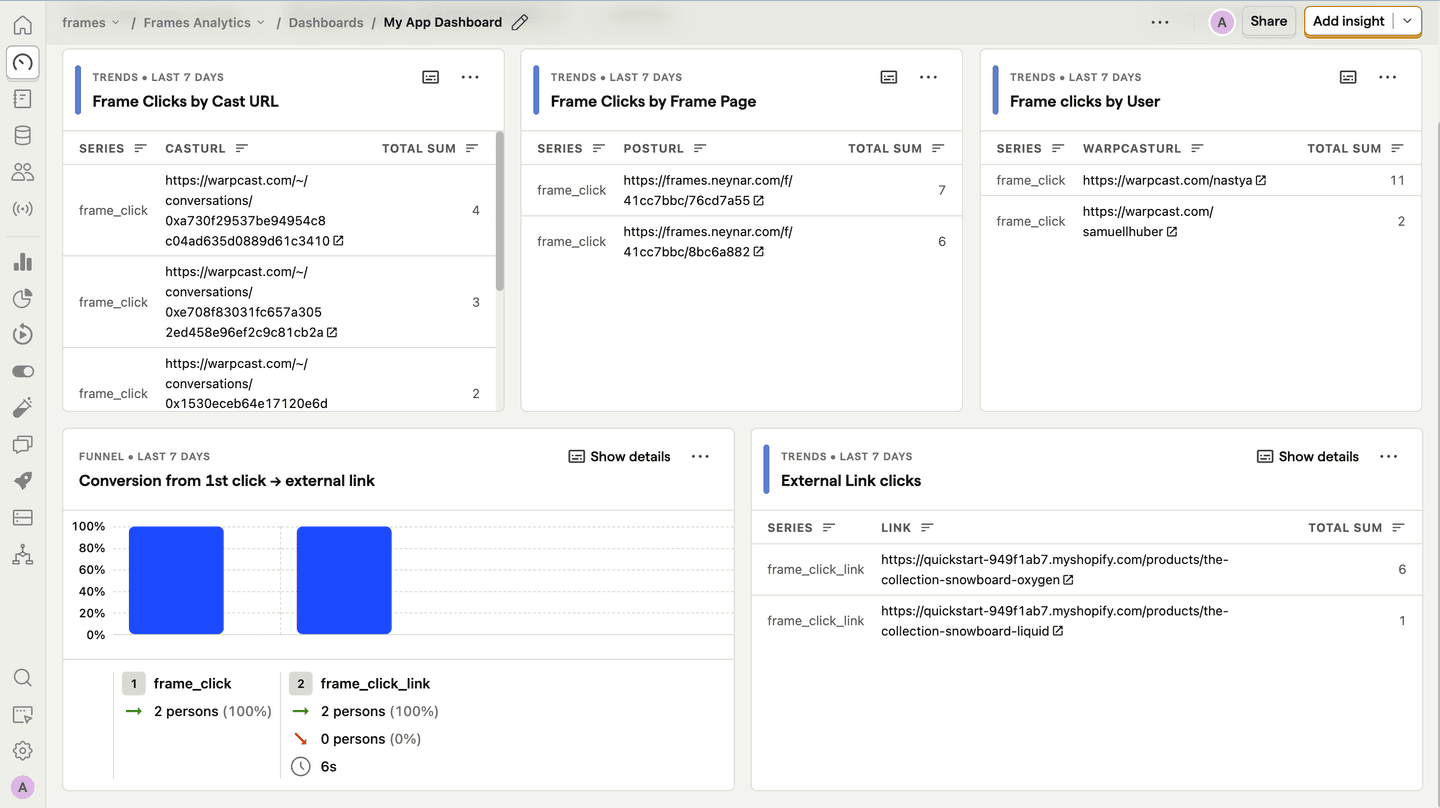The width and height of the screenshot is (1440, 808).
Task: Open external link icon beside snowboard-oxygen URL
Action: coord(1068,580)
